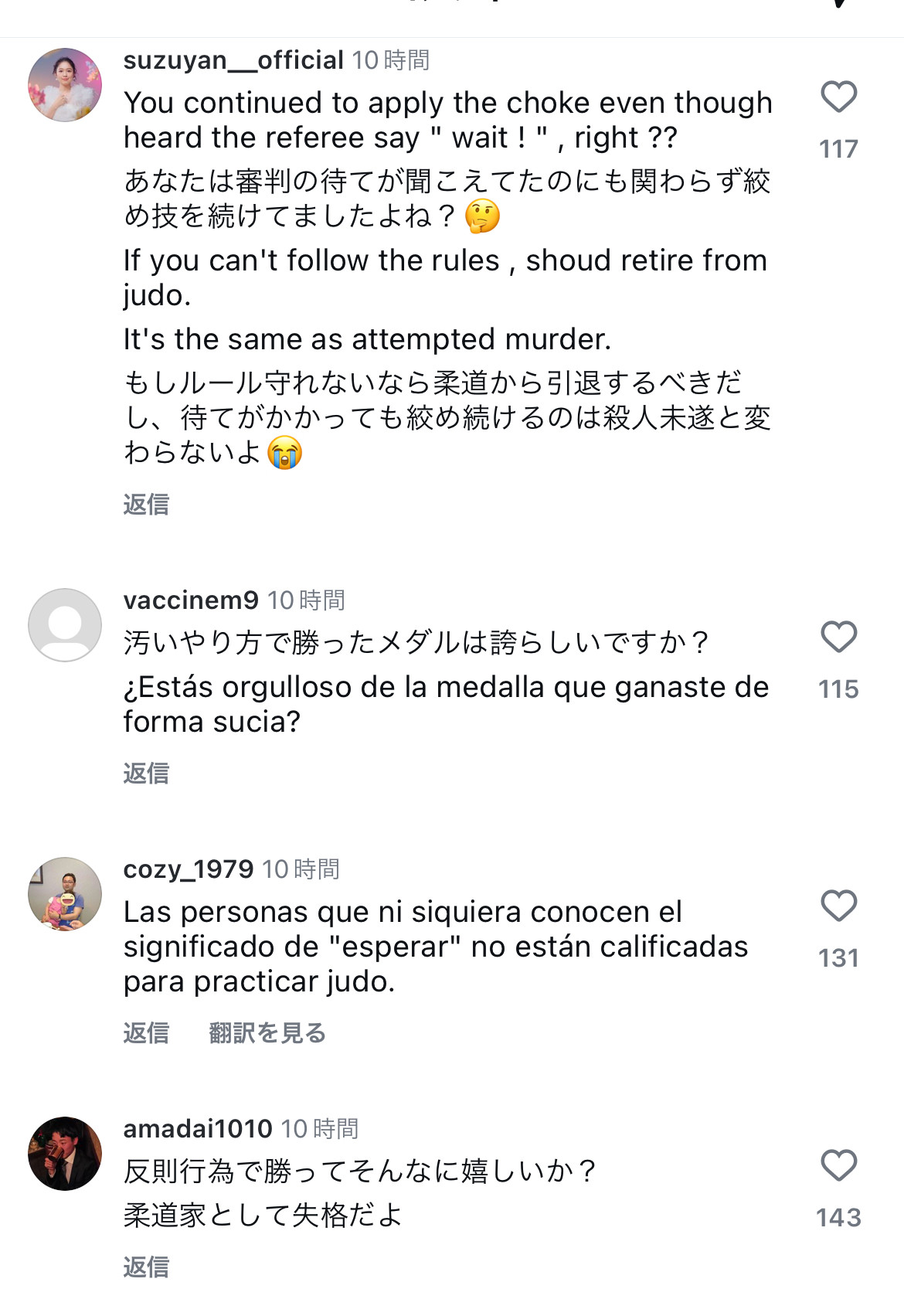This screenshot has width=904, height=1316.
Task: Tap heart on cozy_1979's comment
Action: [x=838, y=906]
